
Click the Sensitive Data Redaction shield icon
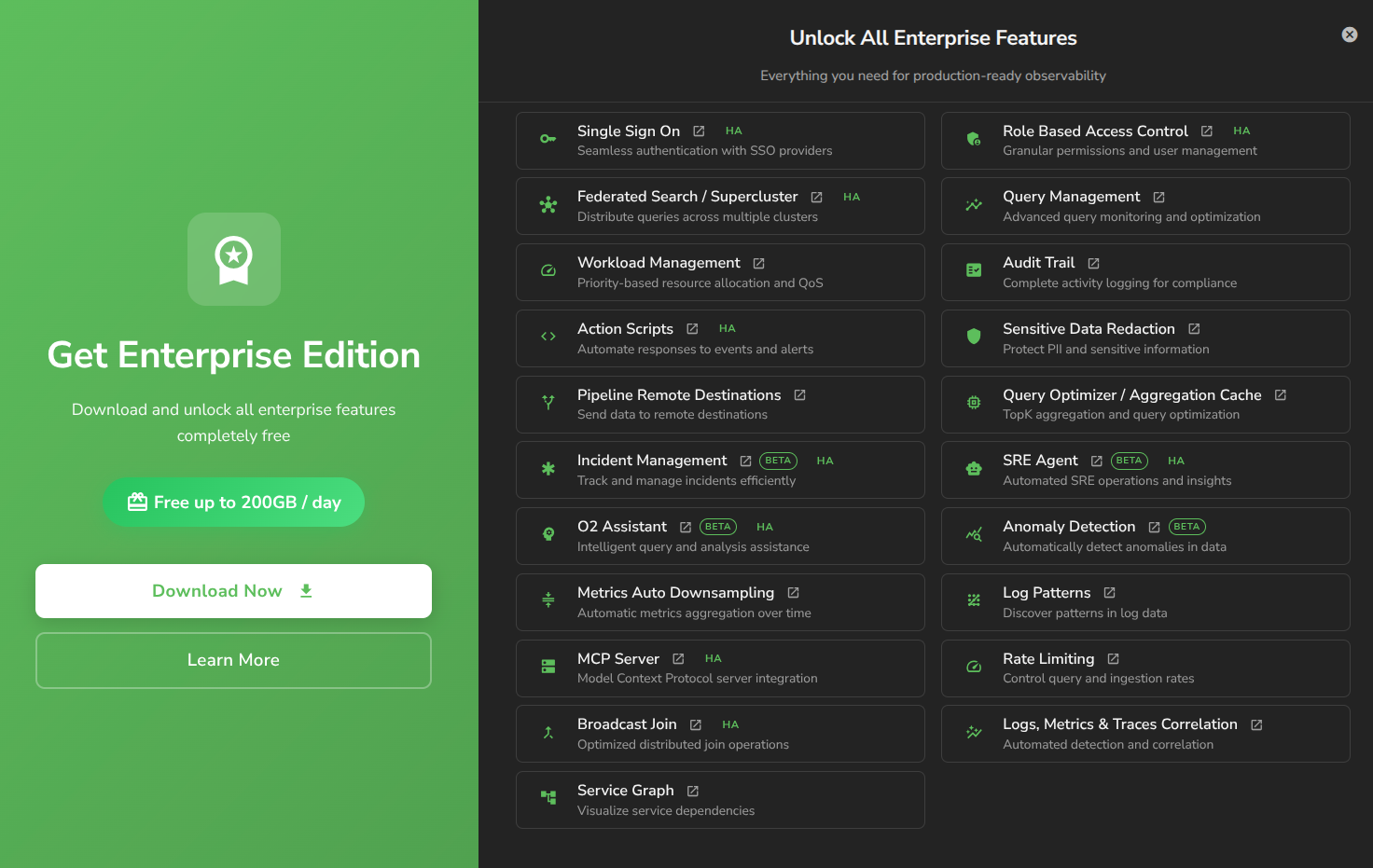pos(974,337)
